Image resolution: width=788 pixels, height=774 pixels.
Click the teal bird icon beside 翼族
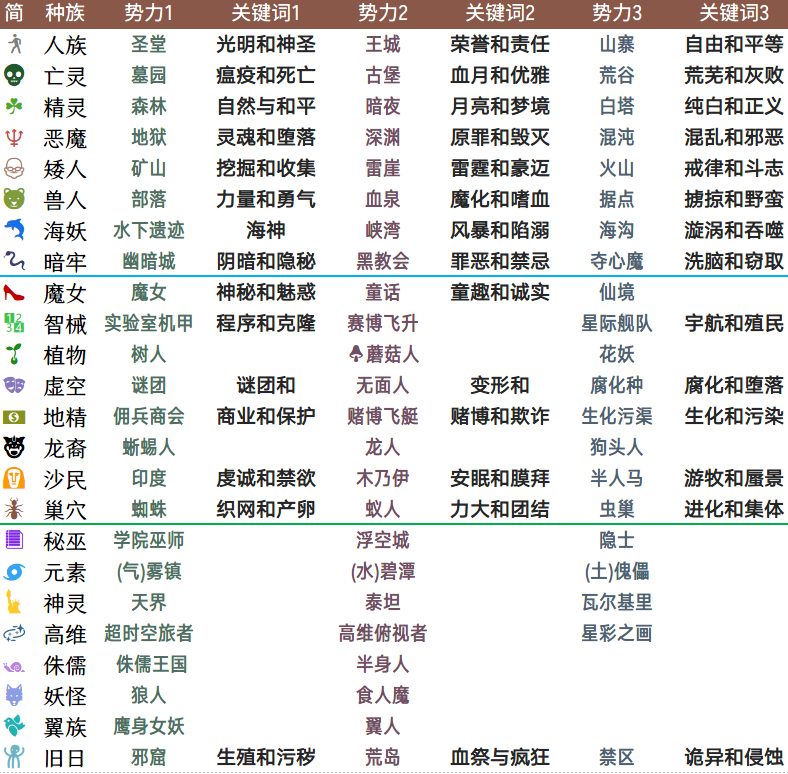pyautogui.click(x=14, y=726)
